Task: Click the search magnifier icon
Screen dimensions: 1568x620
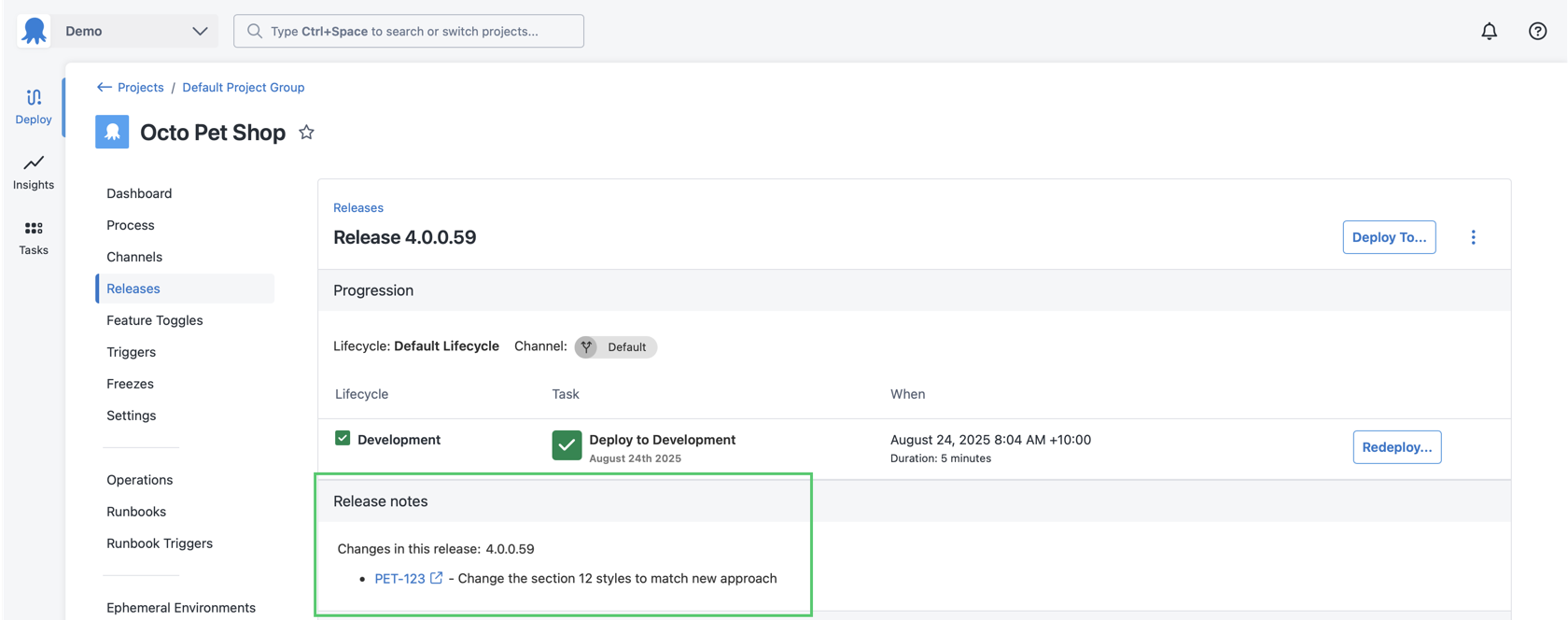Action: 254,31
